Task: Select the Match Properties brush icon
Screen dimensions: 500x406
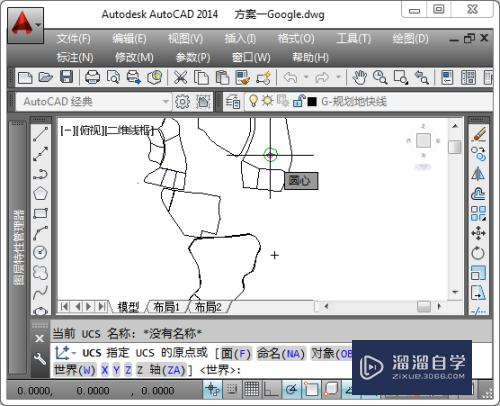Action: click(242, 78)
